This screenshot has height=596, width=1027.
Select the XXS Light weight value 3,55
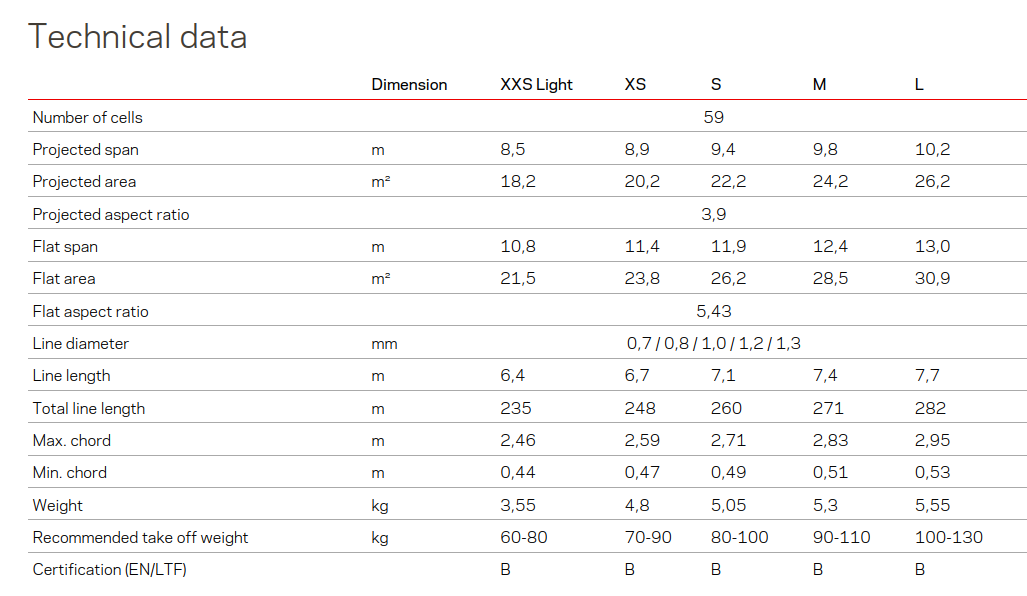(x=518, y=506)
